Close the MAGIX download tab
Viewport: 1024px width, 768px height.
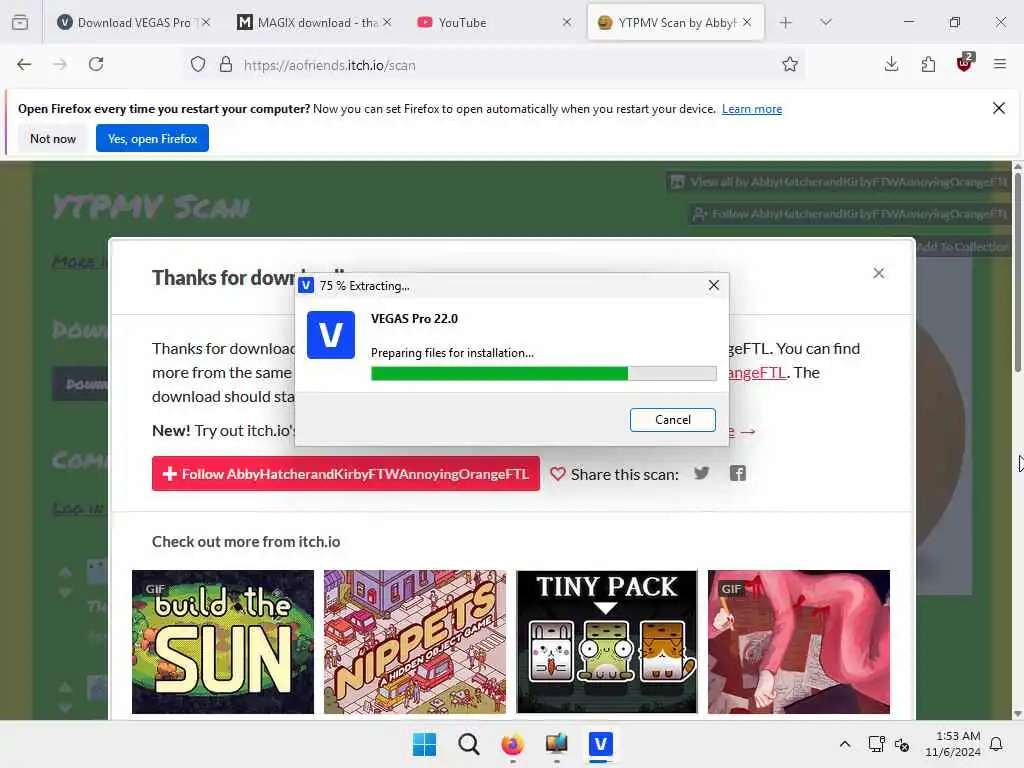tap(387, 22)
